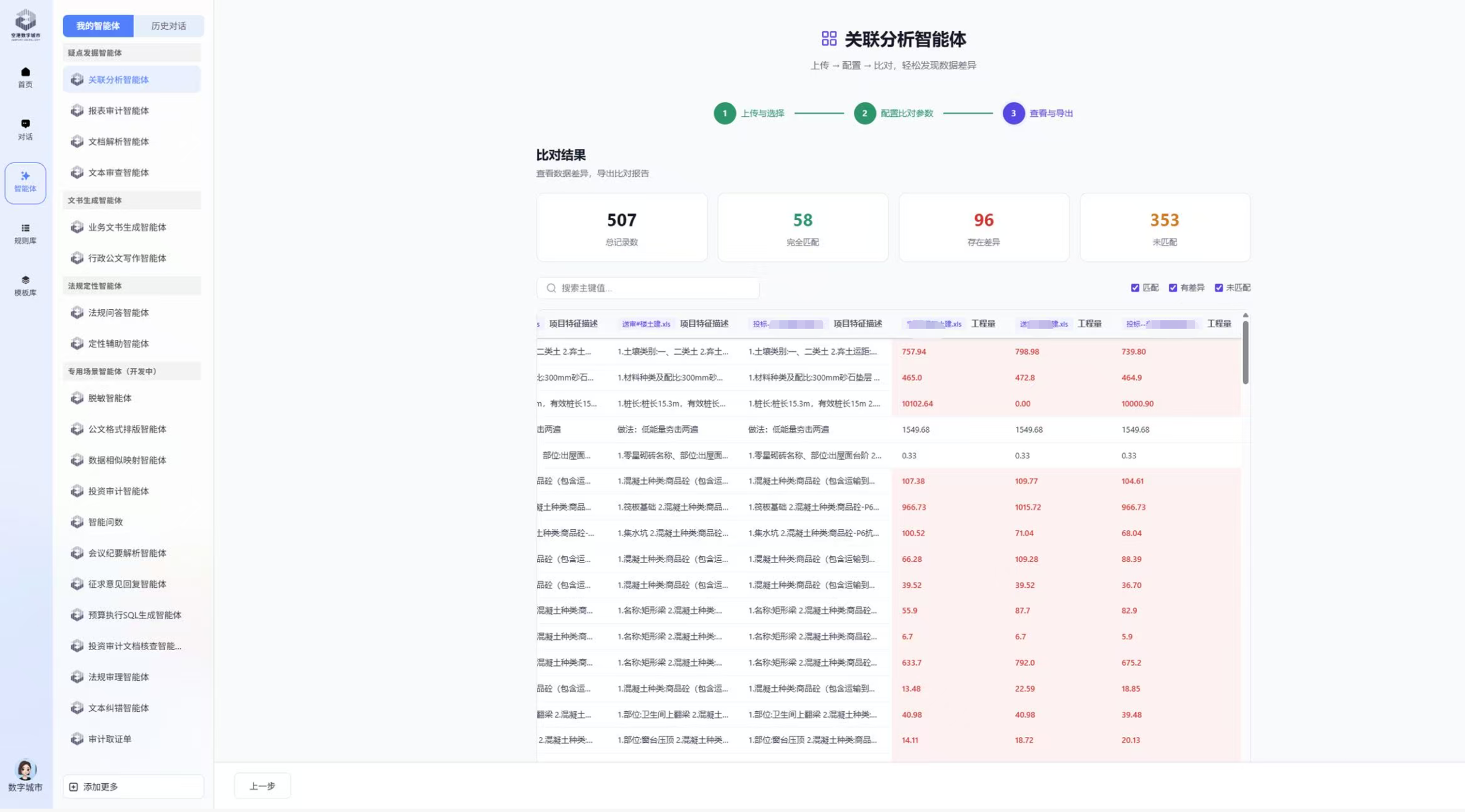1465x812 pixels.
Task: Click the 353 未匹配 card
Action: coord(1165,228)
